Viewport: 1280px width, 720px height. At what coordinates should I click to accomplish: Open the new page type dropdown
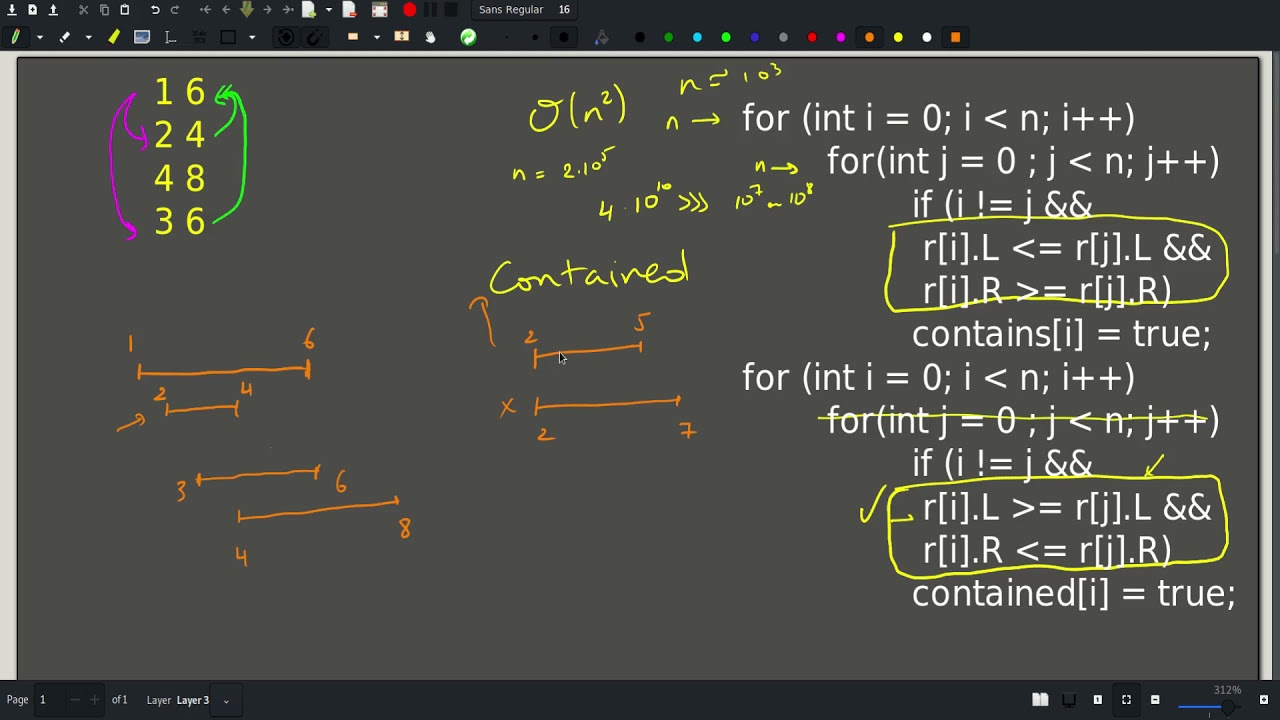pyautogui.click(x=328, y=9)
